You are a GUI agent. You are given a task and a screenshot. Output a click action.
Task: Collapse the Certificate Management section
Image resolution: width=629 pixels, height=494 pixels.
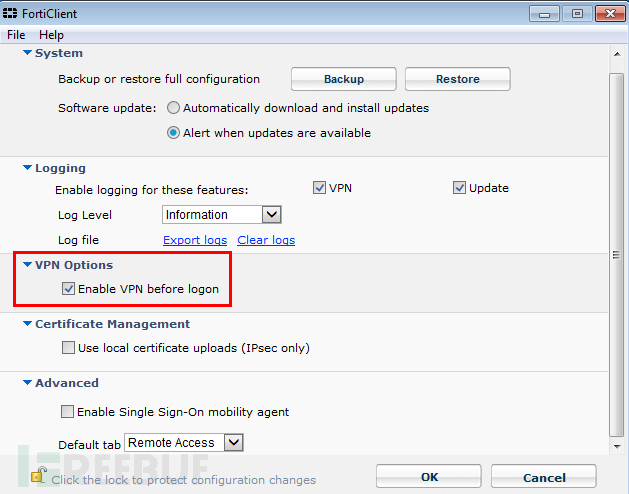[x=27, y=324]
